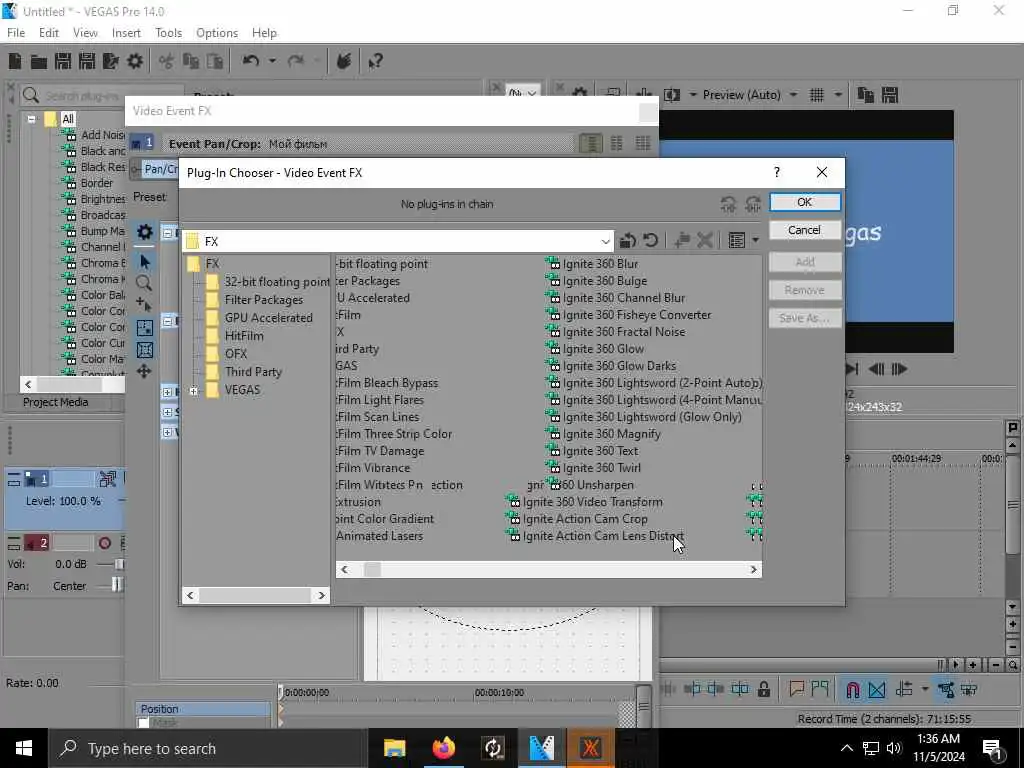
Task: Open split-screen view dropdown arrow in preview
Action: pos(693,95)
